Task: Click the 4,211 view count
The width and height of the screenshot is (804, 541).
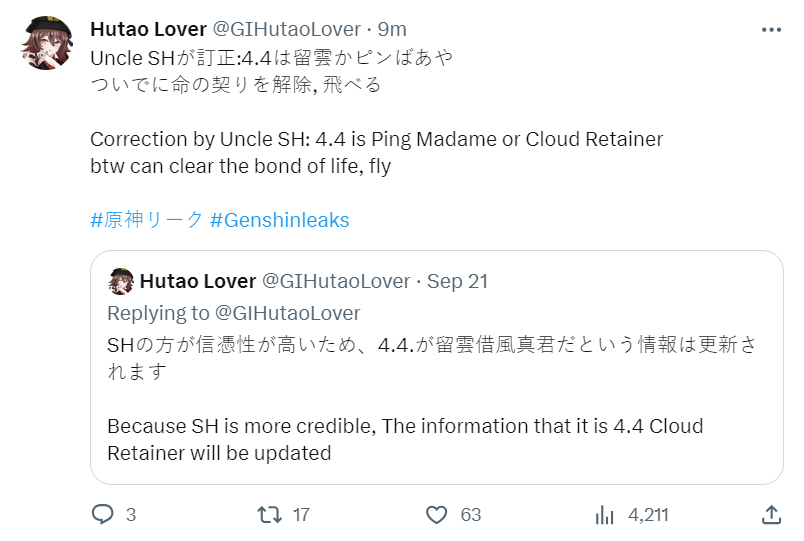Action: click(648, 515)
